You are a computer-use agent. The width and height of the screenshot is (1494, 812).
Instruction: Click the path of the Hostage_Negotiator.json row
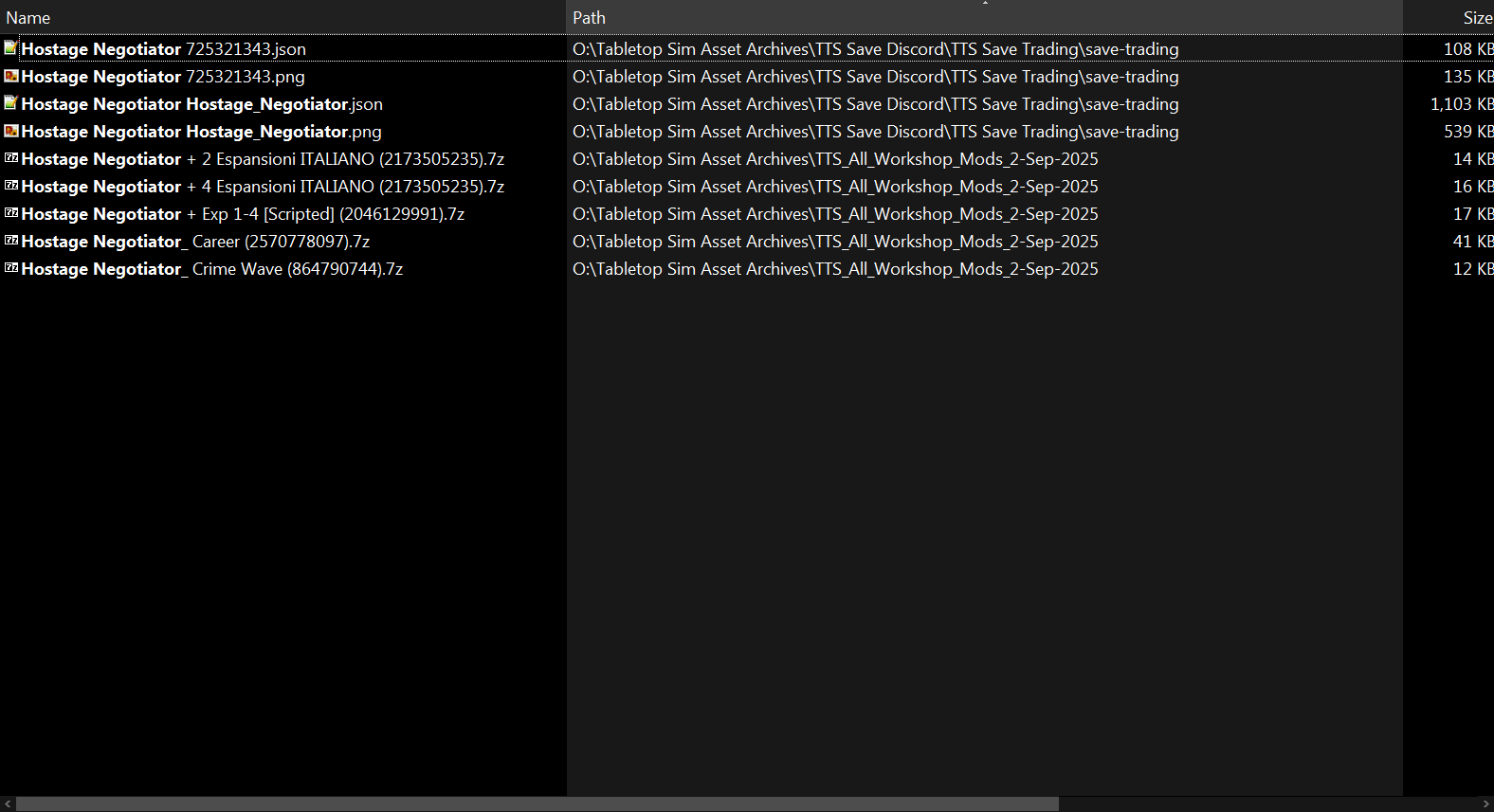876,104
